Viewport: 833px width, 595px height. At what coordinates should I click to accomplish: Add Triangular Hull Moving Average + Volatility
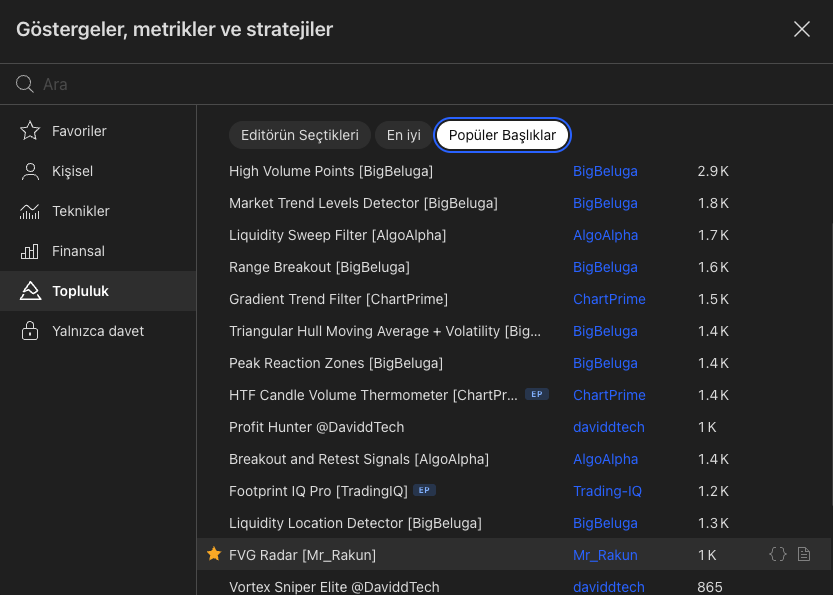pos(385,331)
